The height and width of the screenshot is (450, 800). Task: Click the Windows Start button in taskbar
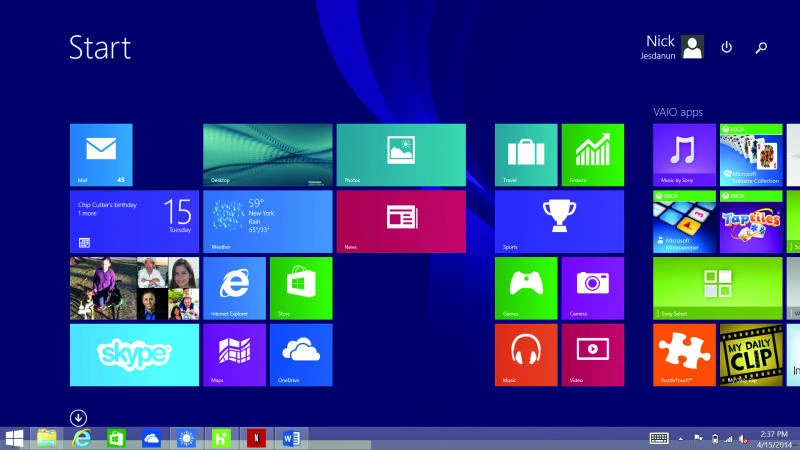(x=14, y=438)
